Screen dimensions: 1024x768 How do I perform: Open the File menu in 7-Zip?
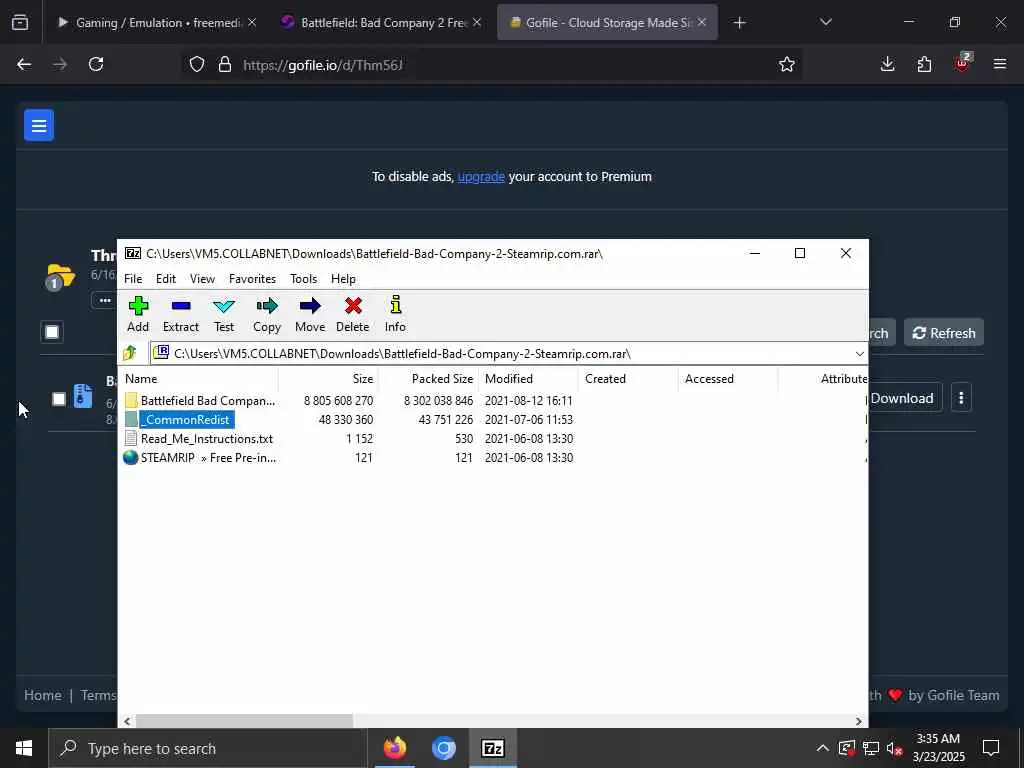(x=133, y=279)
